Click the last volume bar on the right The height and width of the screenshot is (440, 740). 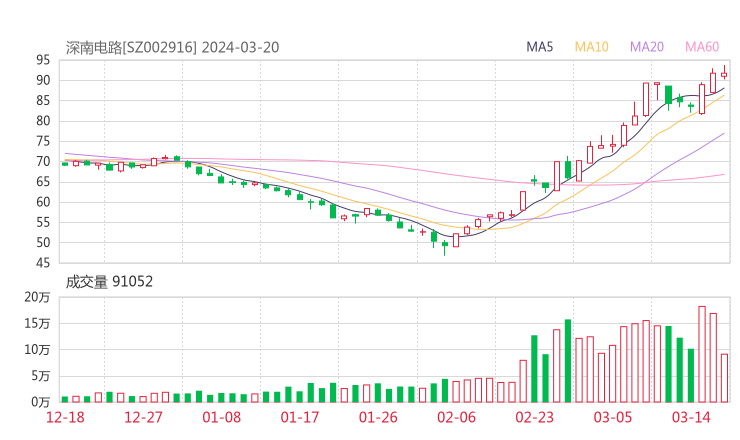724,378
